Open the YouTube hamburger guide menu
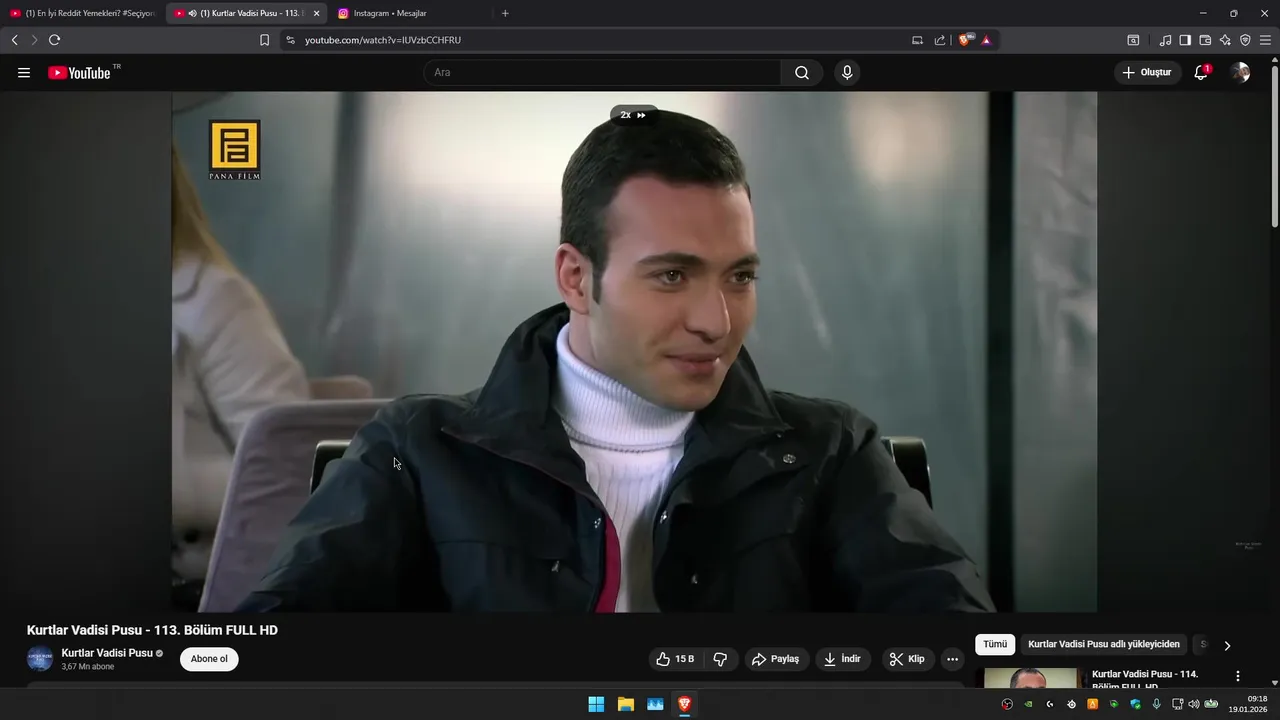Image resolution: width=1280 pixels, height=720 pixels. click(24, 73)
